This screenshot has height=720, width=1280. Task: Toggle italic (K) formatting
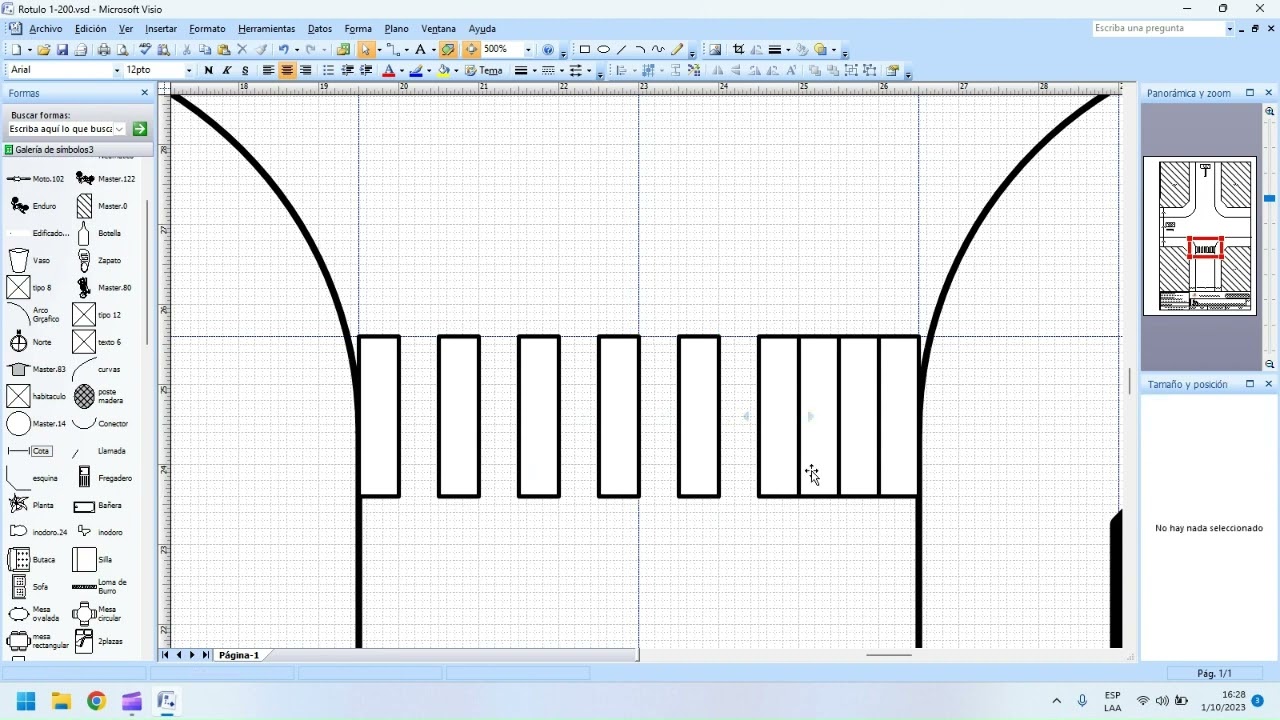(227, 70)
